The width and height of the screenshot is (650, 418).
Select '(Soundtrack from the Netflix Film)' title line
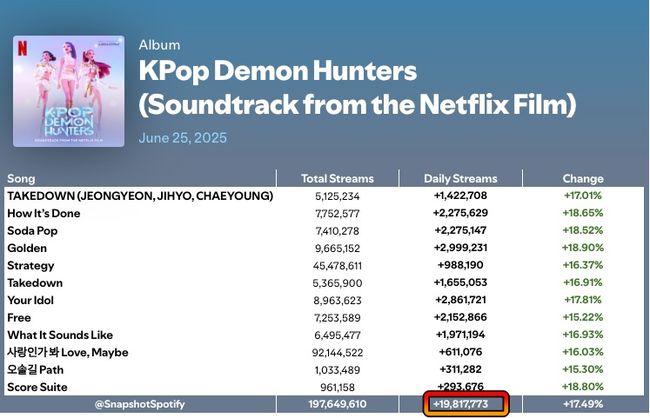tap(357, 104)
